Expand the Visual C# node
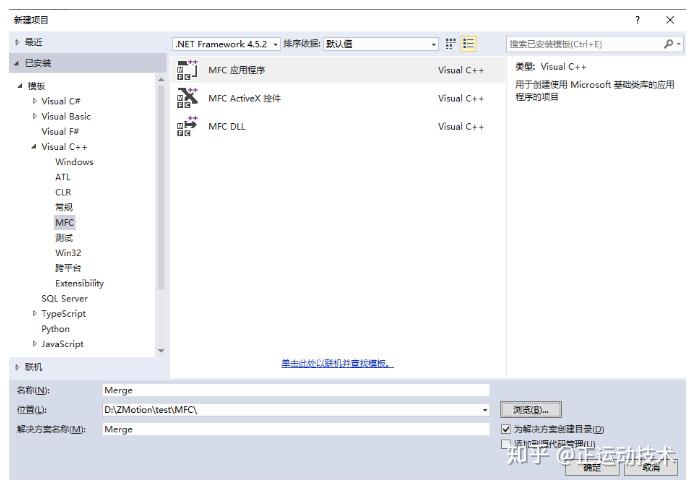 tap(35, 101)
